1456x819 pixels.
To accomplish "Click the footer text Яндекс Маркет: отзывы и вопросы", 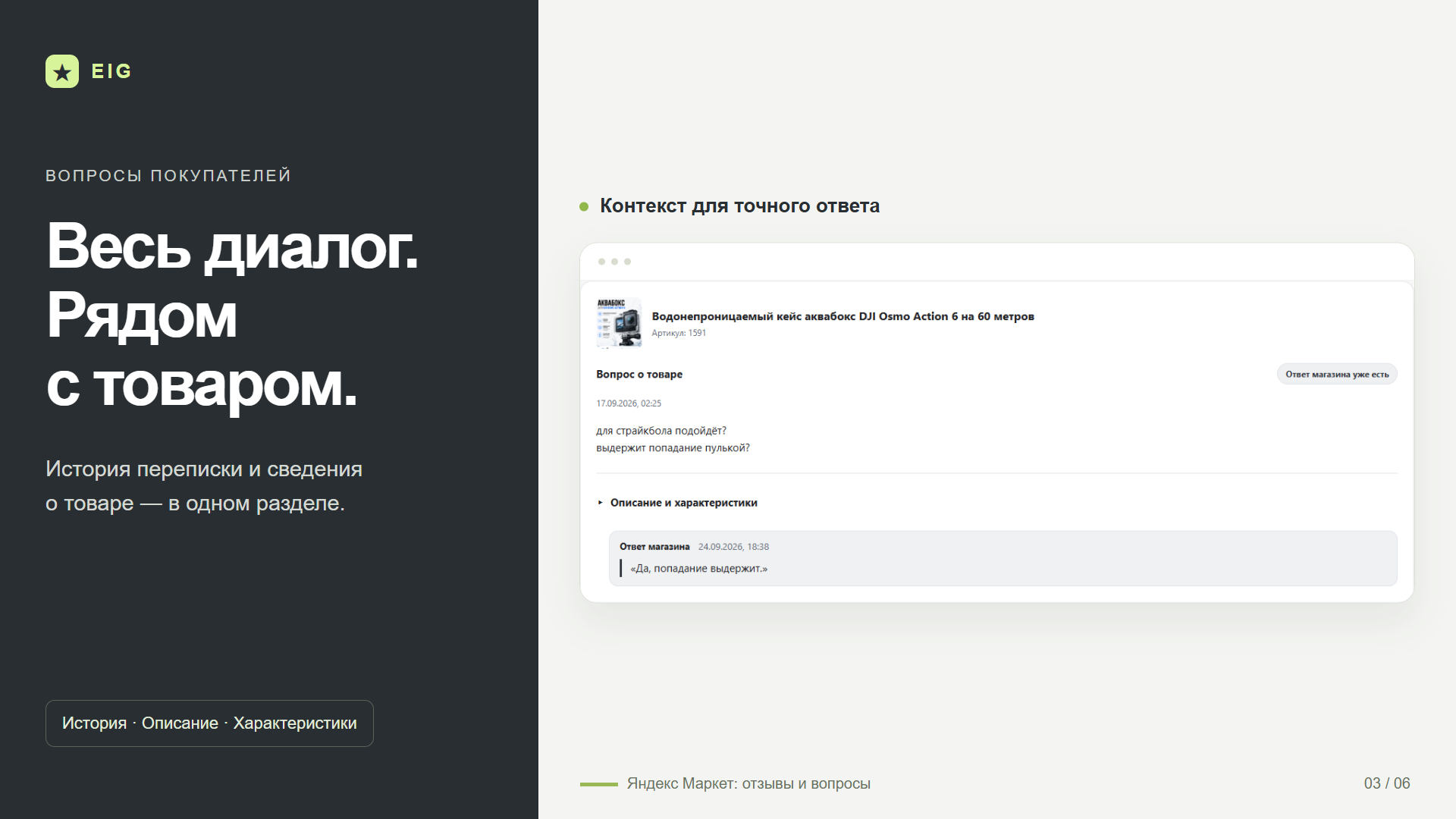I will [748, 783].
